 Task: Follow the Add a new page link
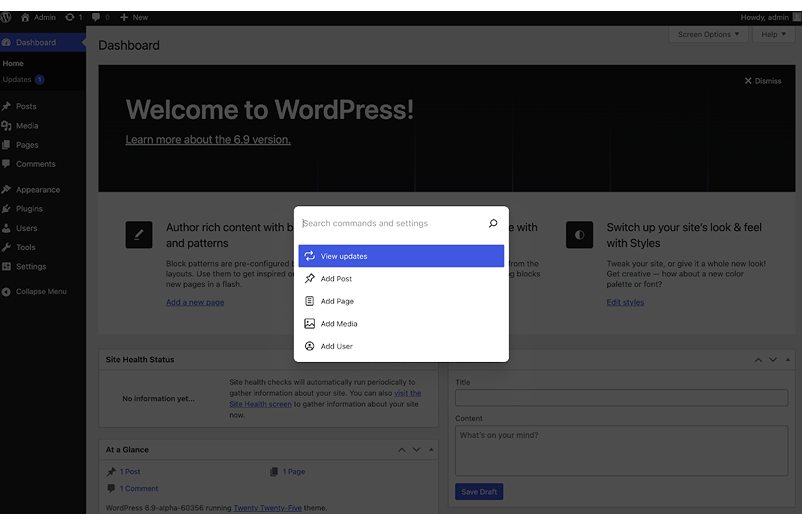tap(195, 302)
